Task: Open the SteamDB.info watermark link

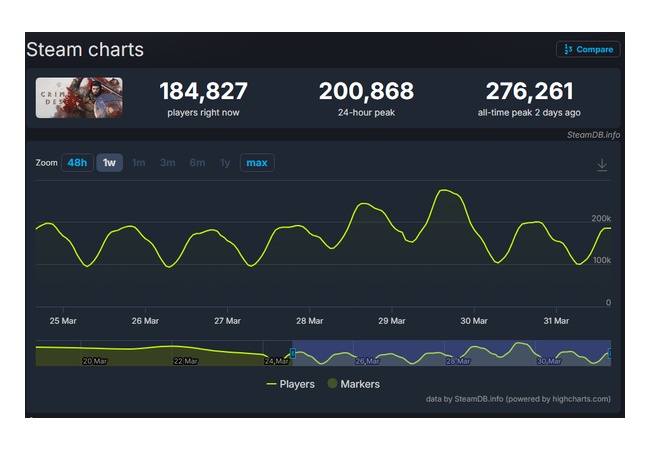Action: tap(593, 135)
